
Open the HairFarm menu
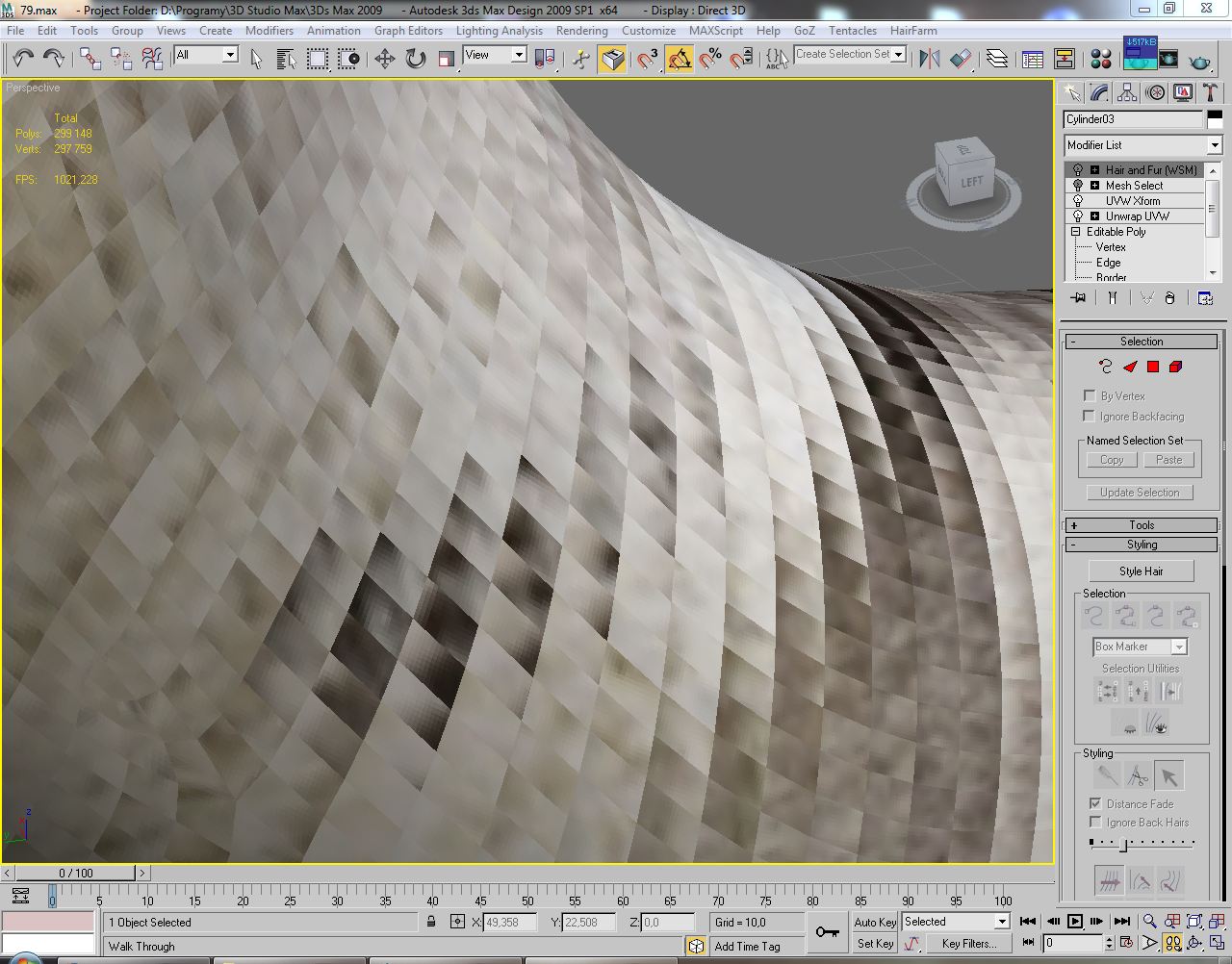(x=913, y=31)
